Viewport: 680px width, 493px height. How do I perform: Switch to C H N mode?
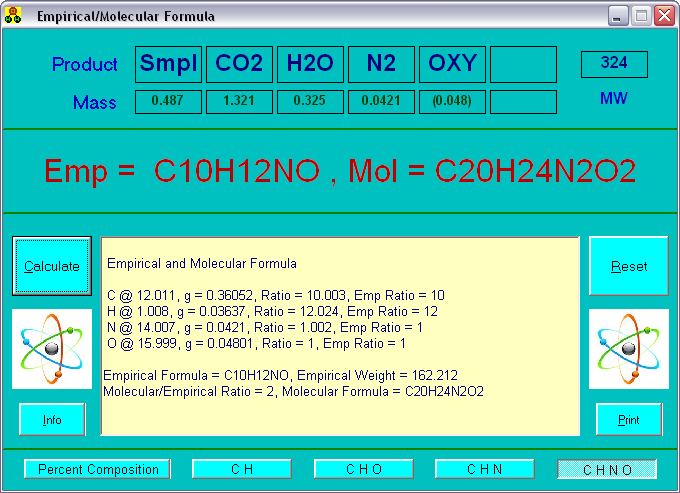click(484, 469)
